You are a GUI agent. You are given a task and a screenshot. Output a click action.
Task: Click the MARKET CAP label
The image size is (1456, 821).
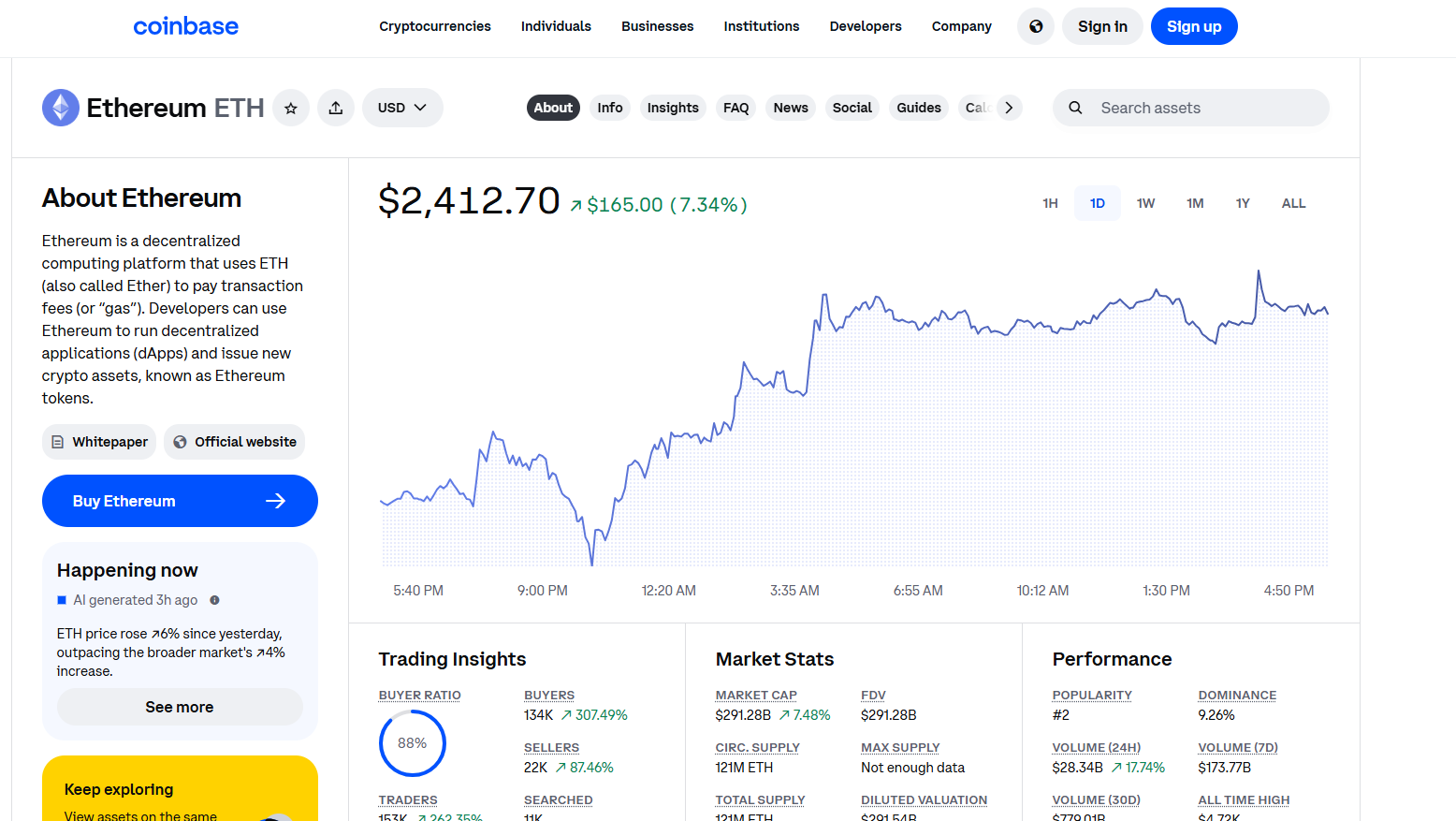click(756, 696)
